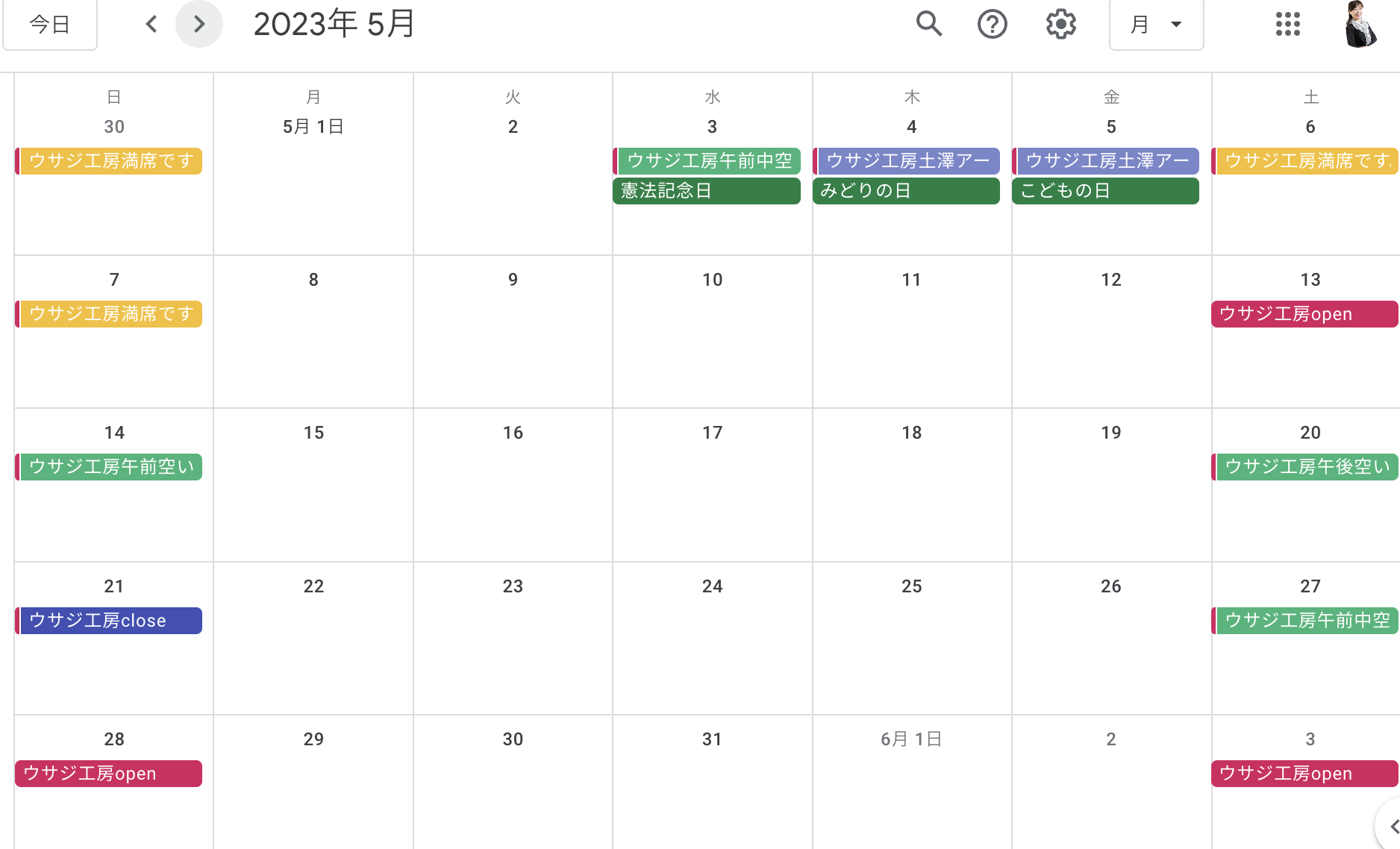Open ウサジ工房午後空い event on May 20
Image resolution: width=1400 pixels, height=849 pixels.
[1304, 467]
